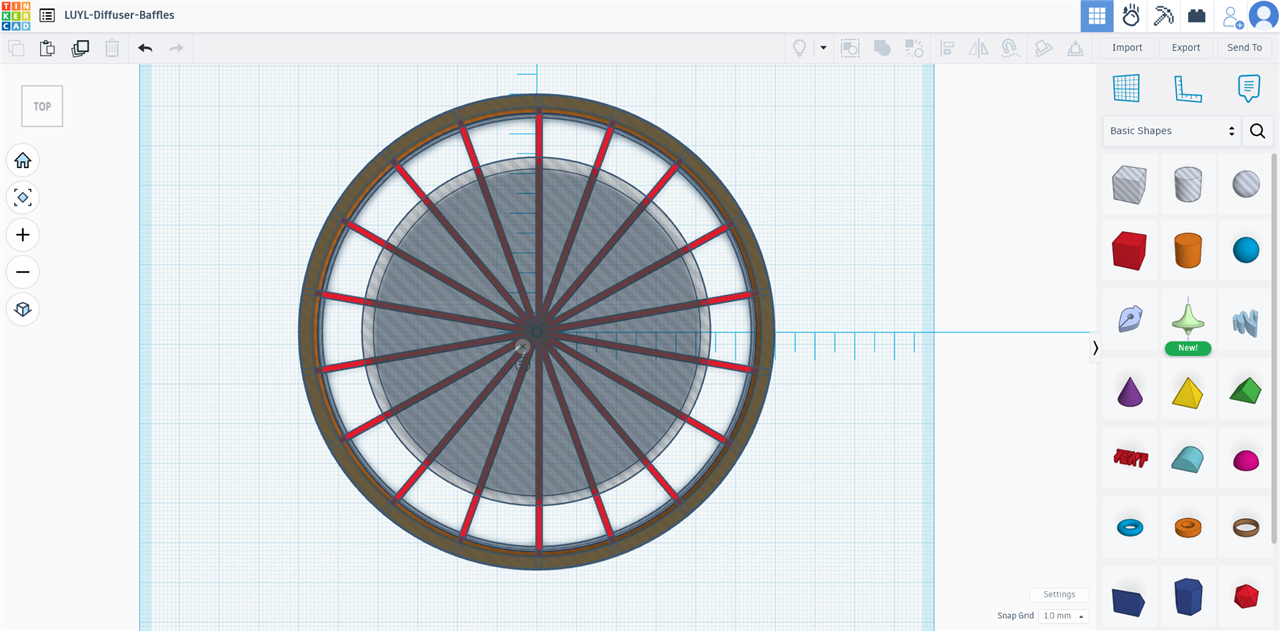Open the Snap Grid dropdown
Image resolution: width=1280 pixels, height=631 pixels.
(x=1063, y=616)
